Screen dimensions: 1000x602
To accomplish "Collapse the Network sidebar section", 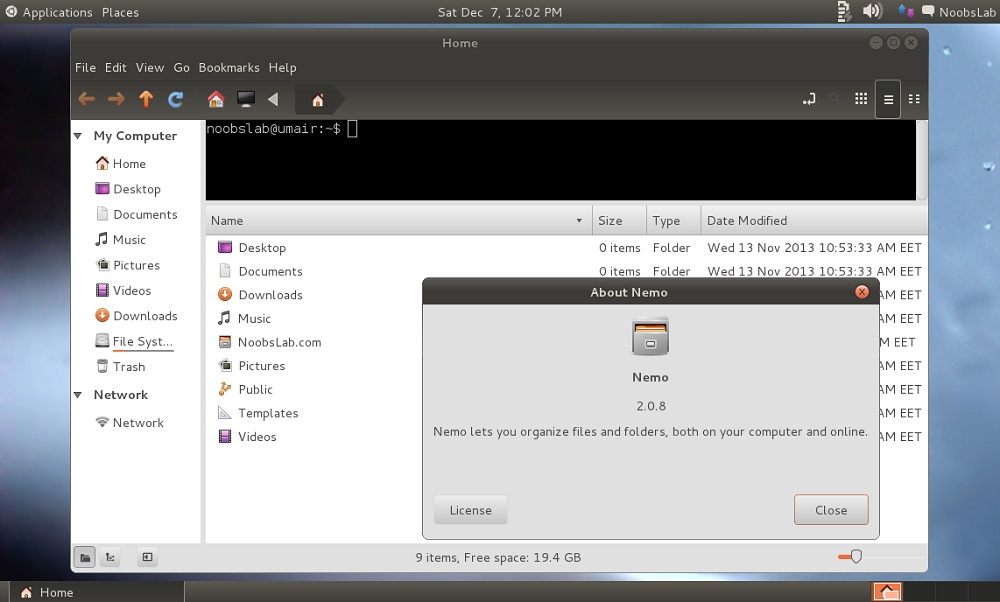I will (79, 395).
